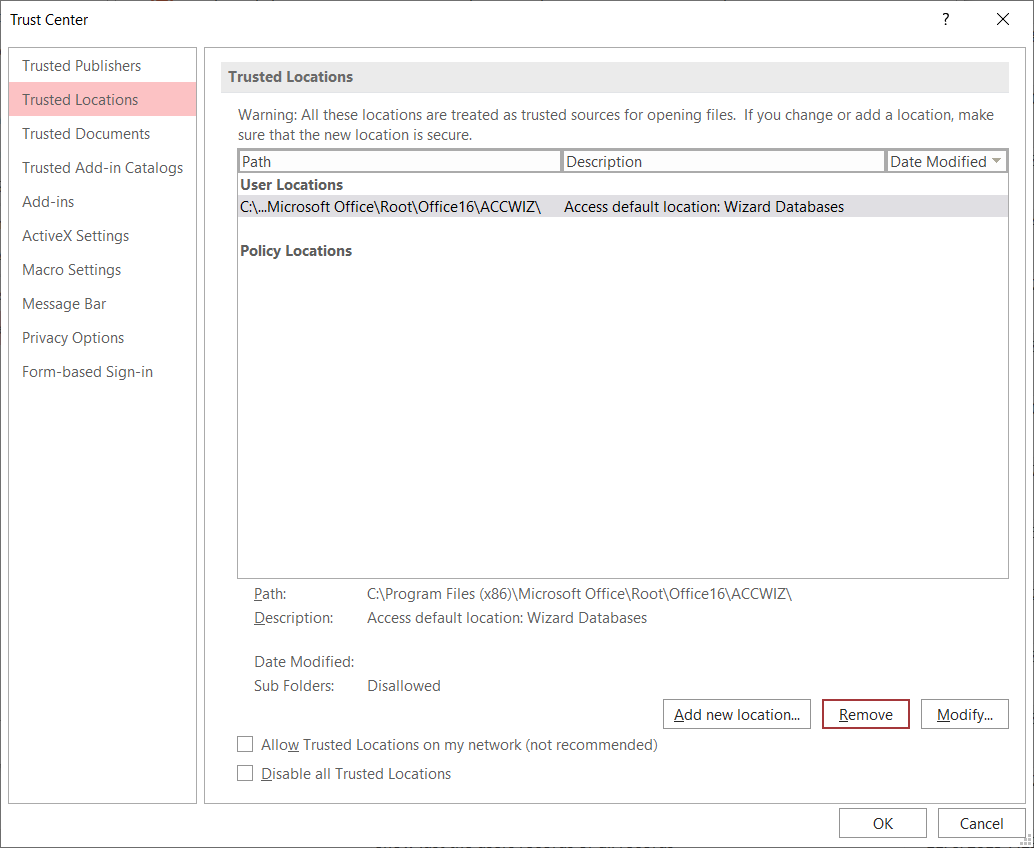The image size is (1034, 848).
Task: Click the Path column header
Action: 399,161
